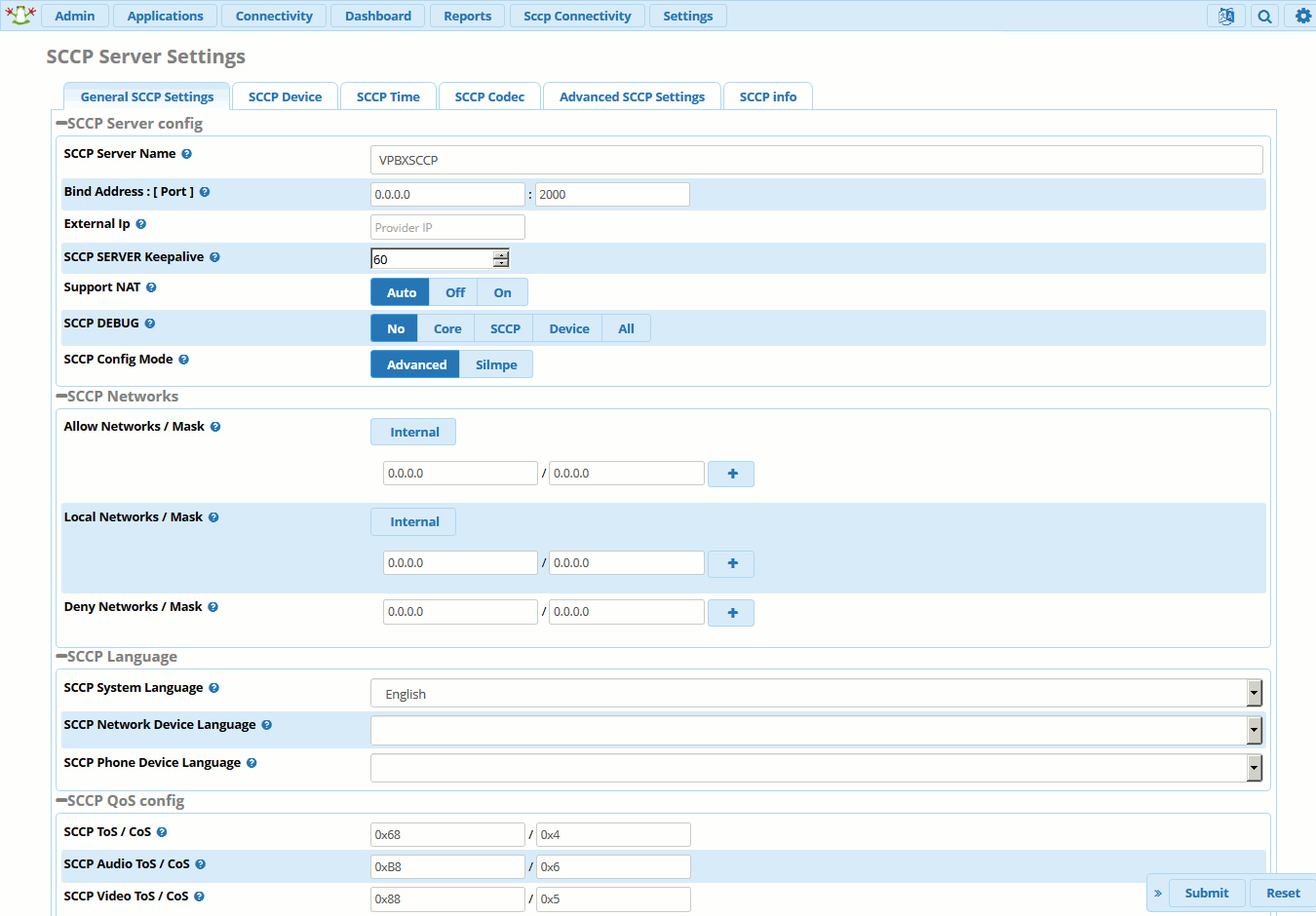Set Support NAT to Off
The width and height of the screenshot is (1316, 916).
[x=454, y=292]
